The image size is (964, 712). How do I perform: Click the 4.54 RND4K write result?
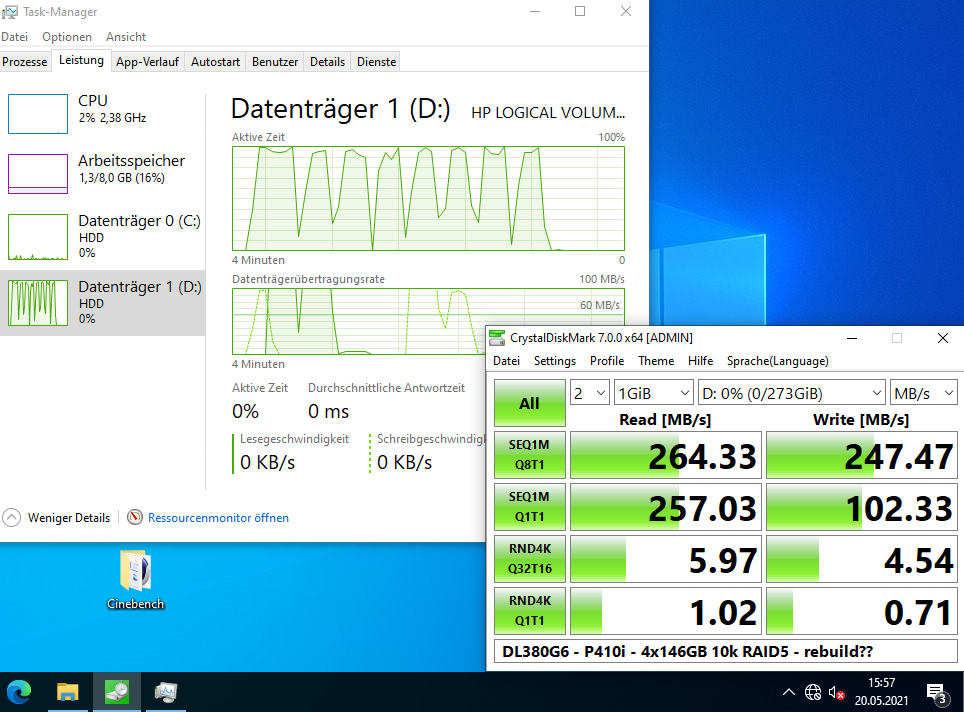(861, 560)
